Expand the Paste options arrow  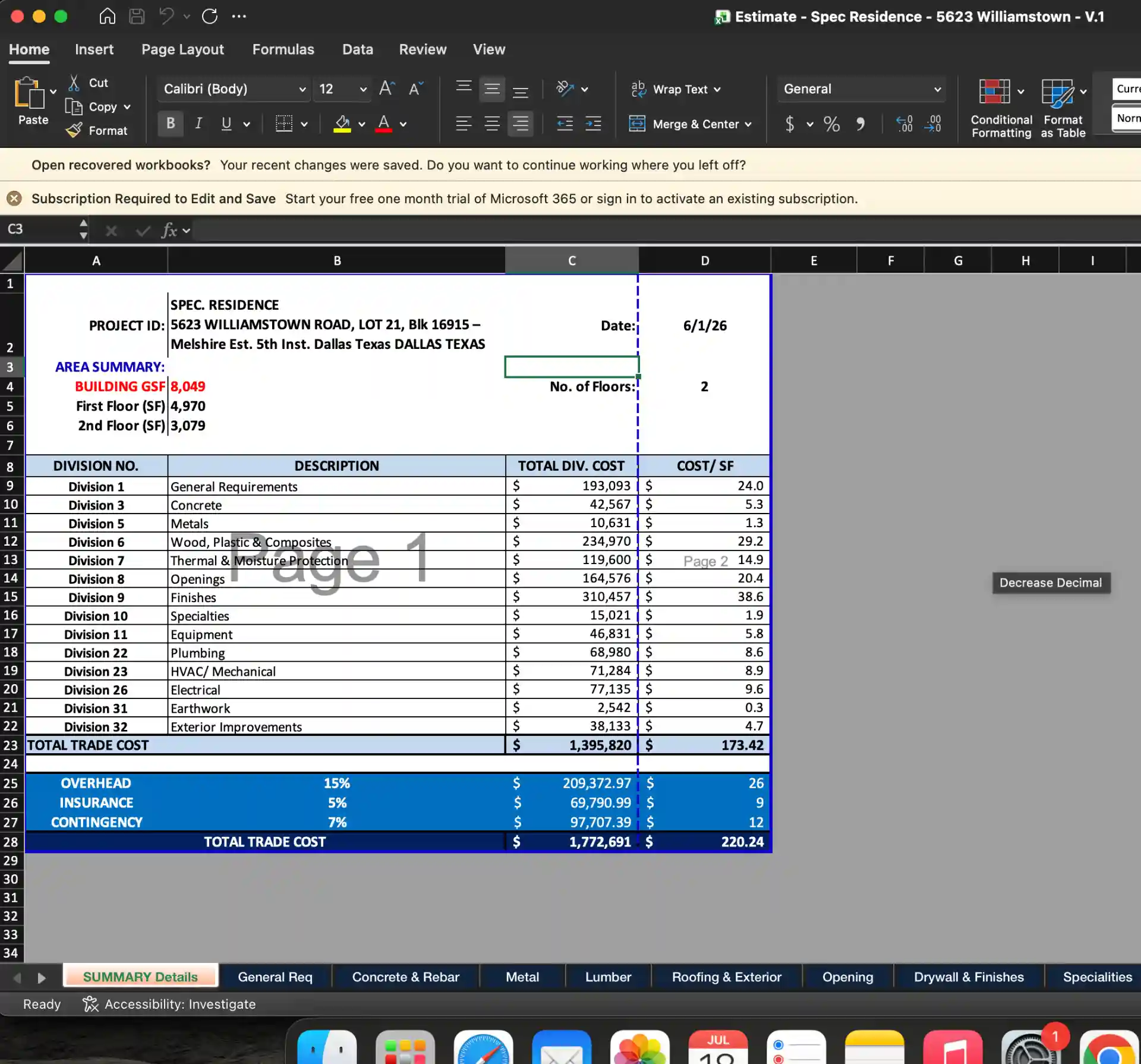pos(53,91)
